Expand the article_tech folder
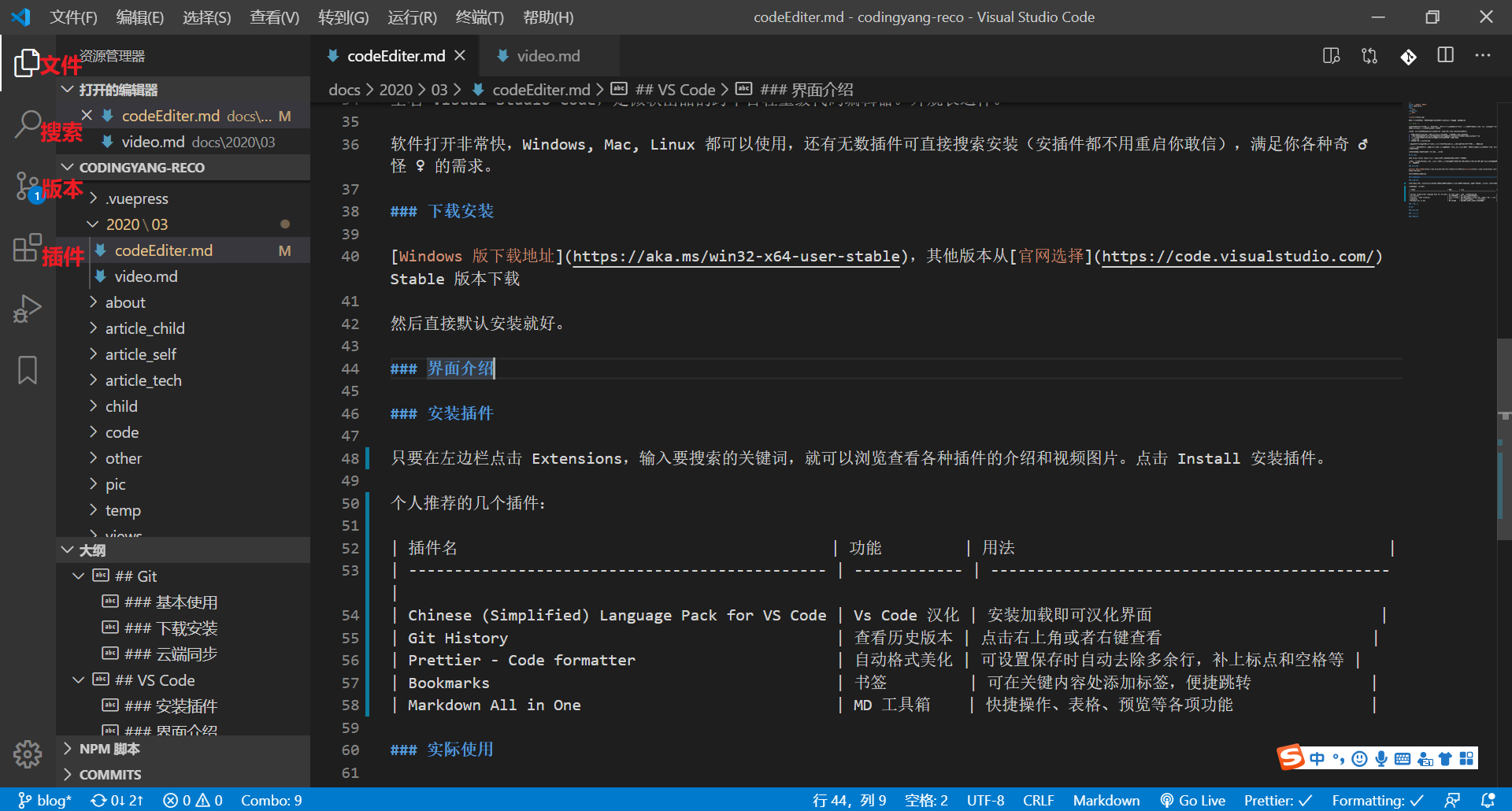 click(x=184, y=380)
